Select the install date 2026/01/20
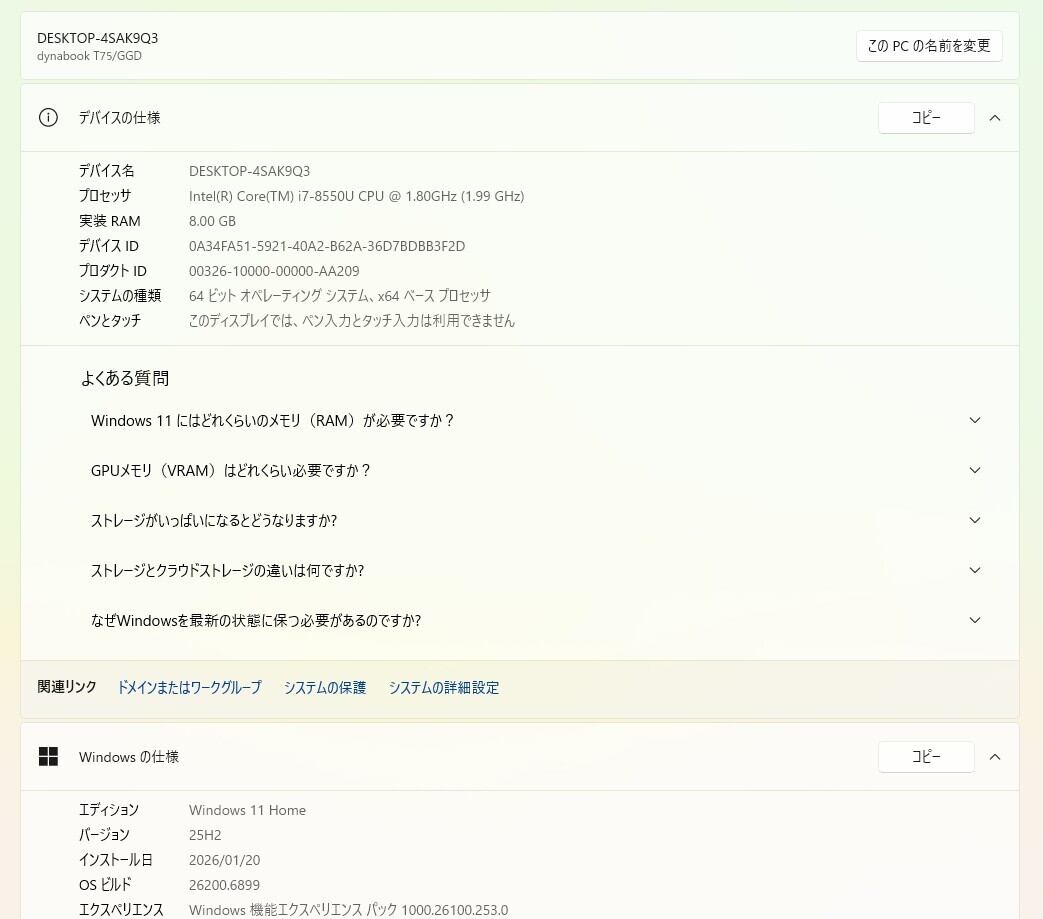1043x919 pixels. [224, 860]
